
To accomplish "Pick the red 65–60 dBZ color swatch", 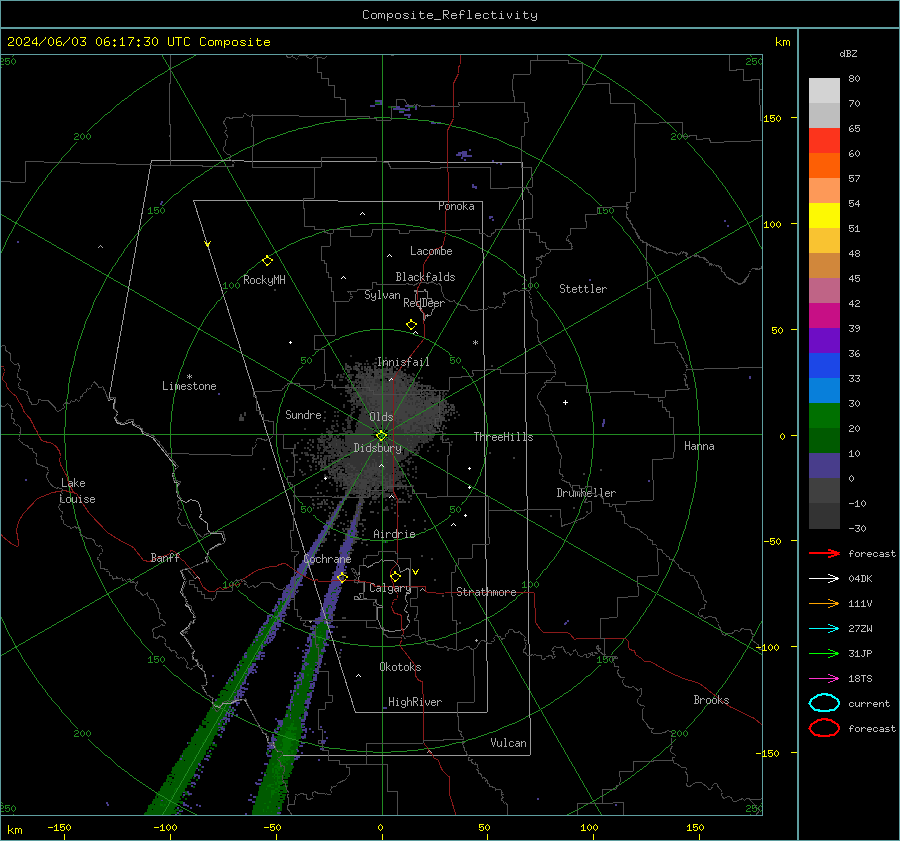I will click(824, 141).
